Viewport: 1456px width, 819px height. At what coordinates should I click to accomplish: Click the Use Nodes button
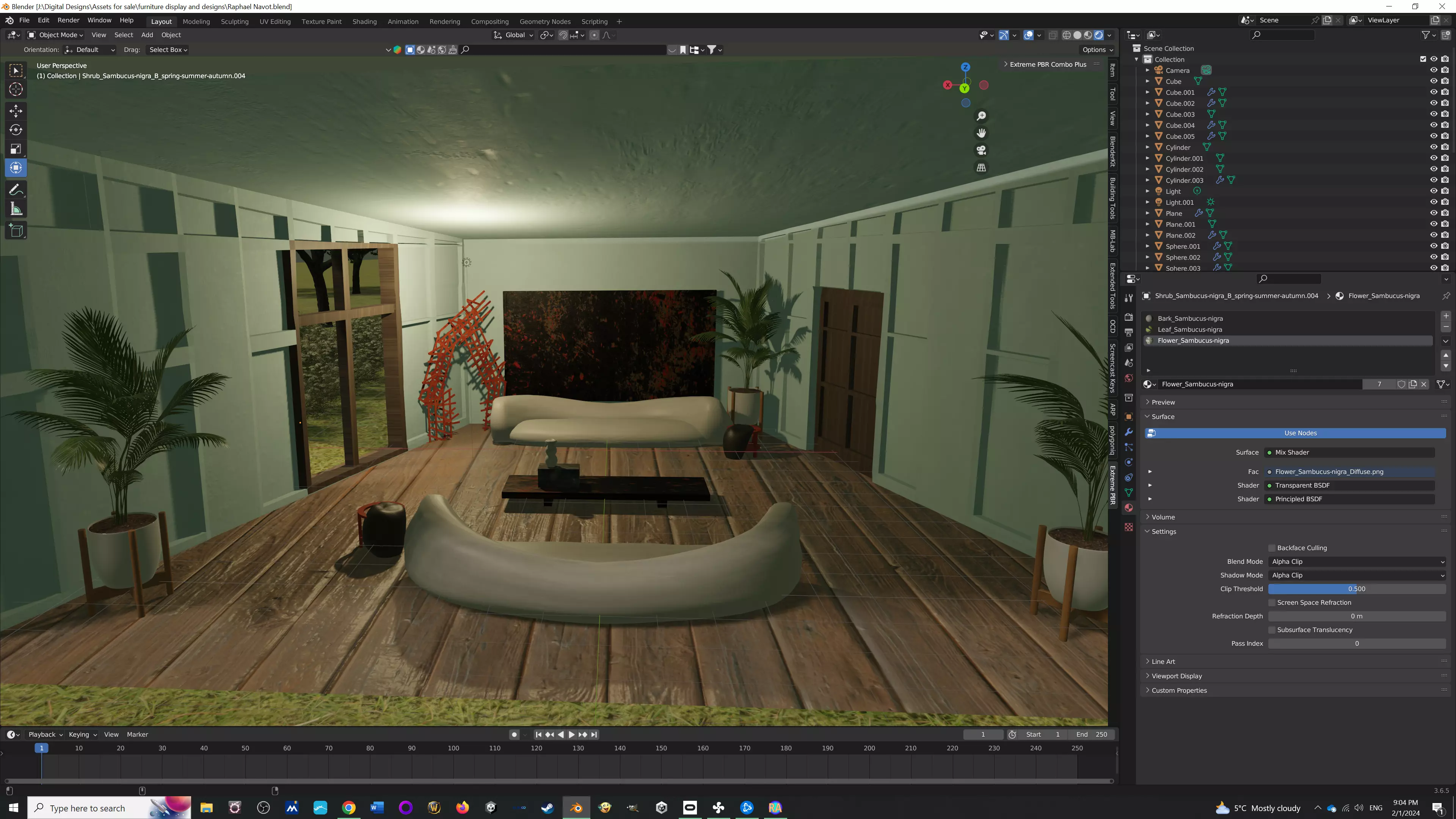click(1300, 433)
